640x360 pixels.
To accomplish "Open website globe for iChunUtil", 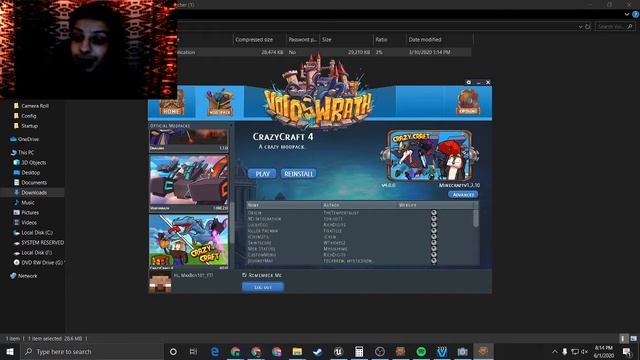I will (x=434, y=237).
